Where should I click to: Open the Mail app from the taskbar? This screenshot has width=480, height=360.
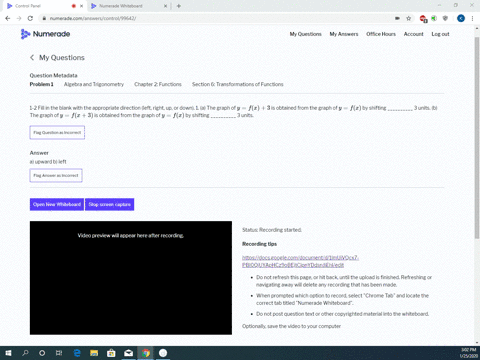click(x=129, y=353)
